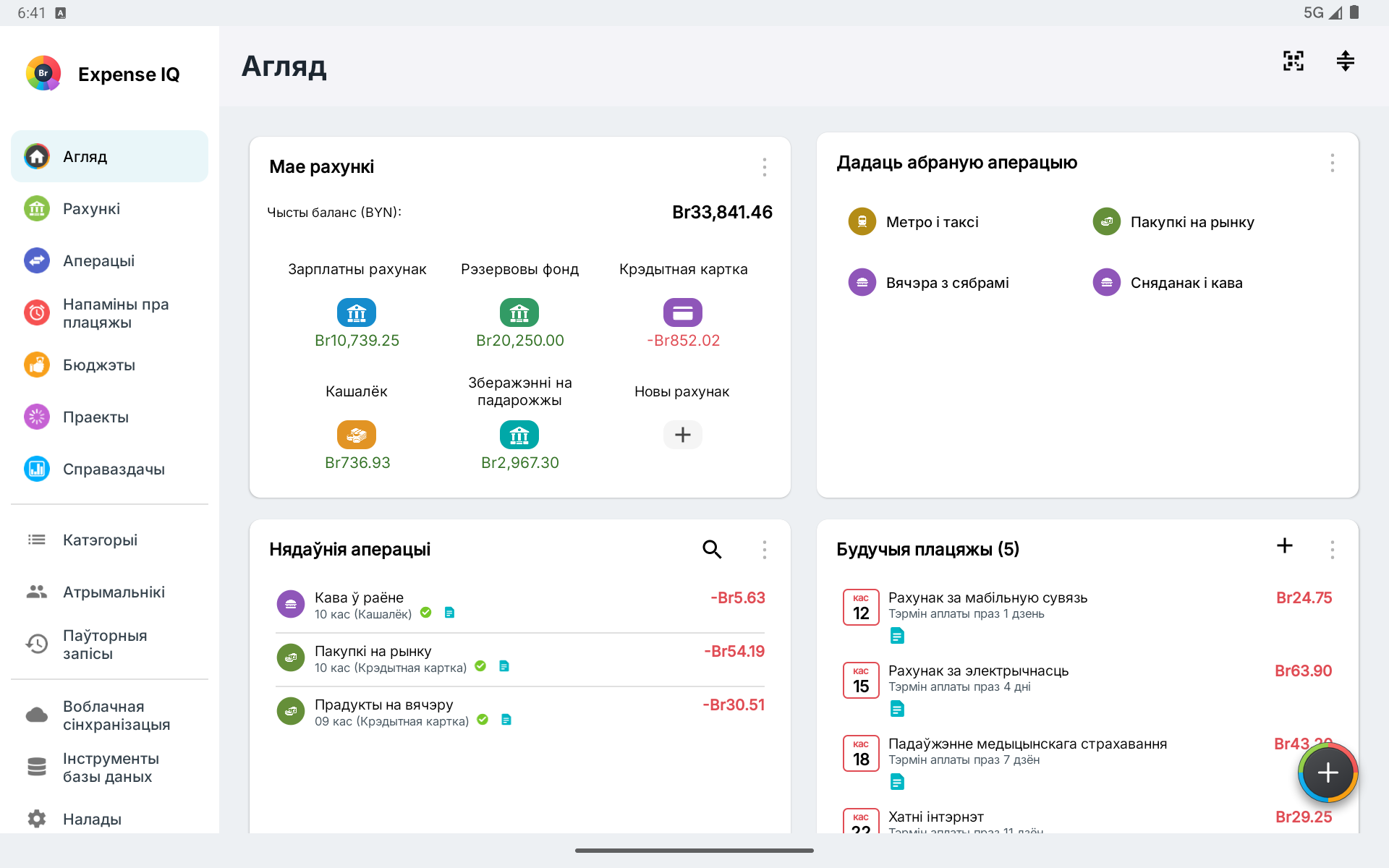Open Катэгорыі in the sidebar
This screenshot has width=1389, height=868.
click(x=109, y=540)
